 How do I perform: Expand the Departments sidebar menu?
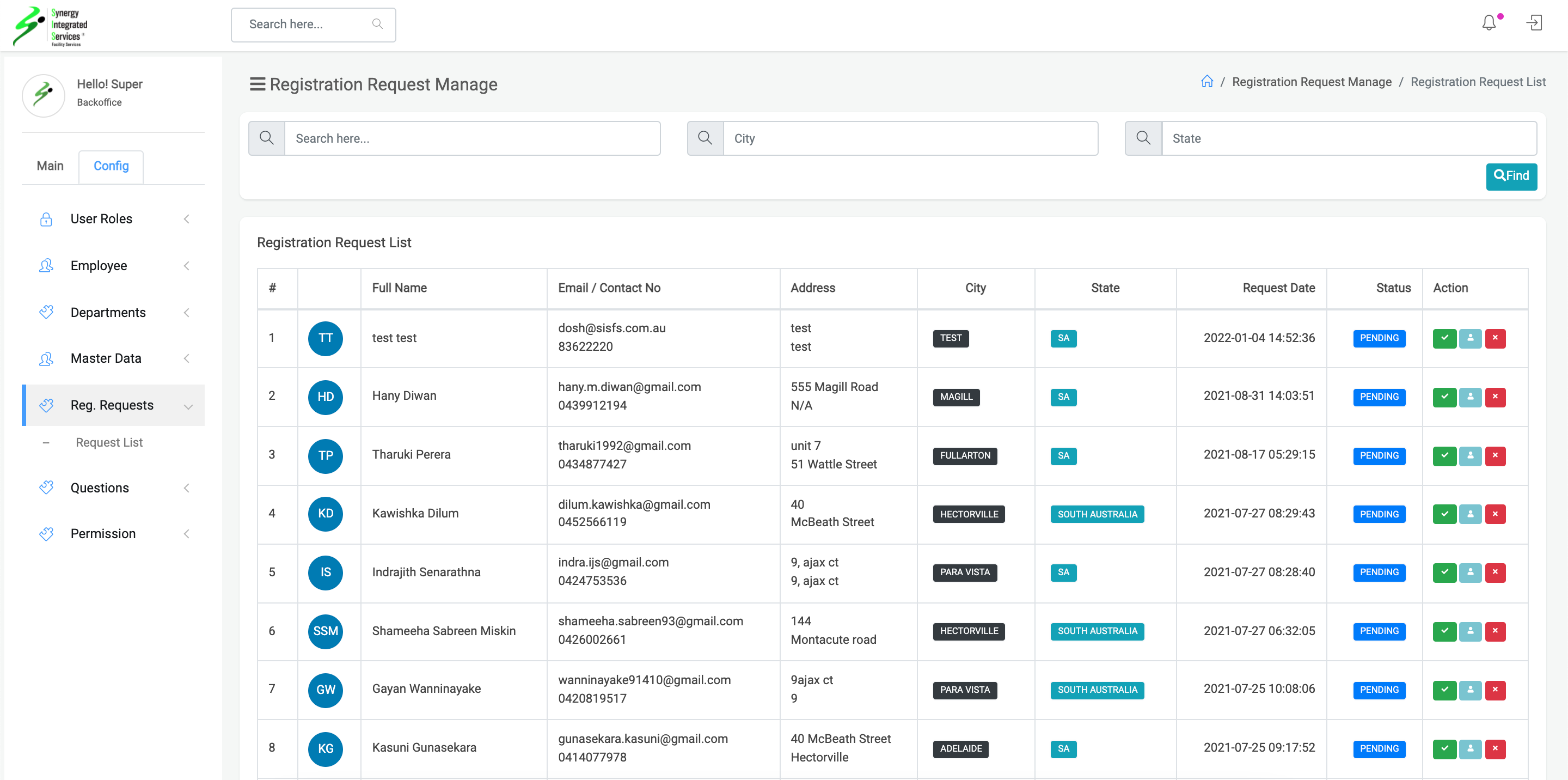tap(113, 312)
